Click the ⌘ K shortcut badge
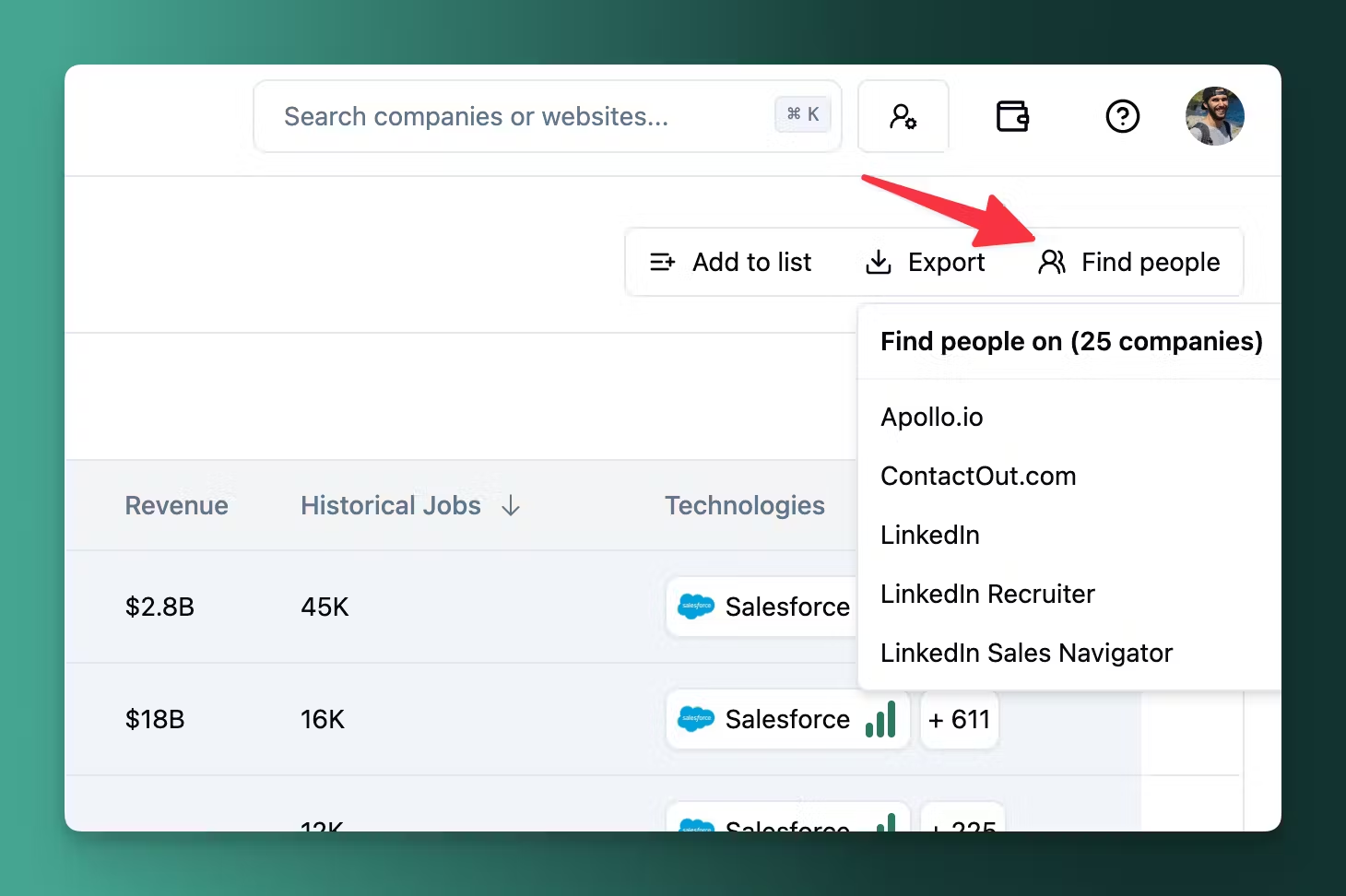1346x896 pixels. click(x=802, y=114)
